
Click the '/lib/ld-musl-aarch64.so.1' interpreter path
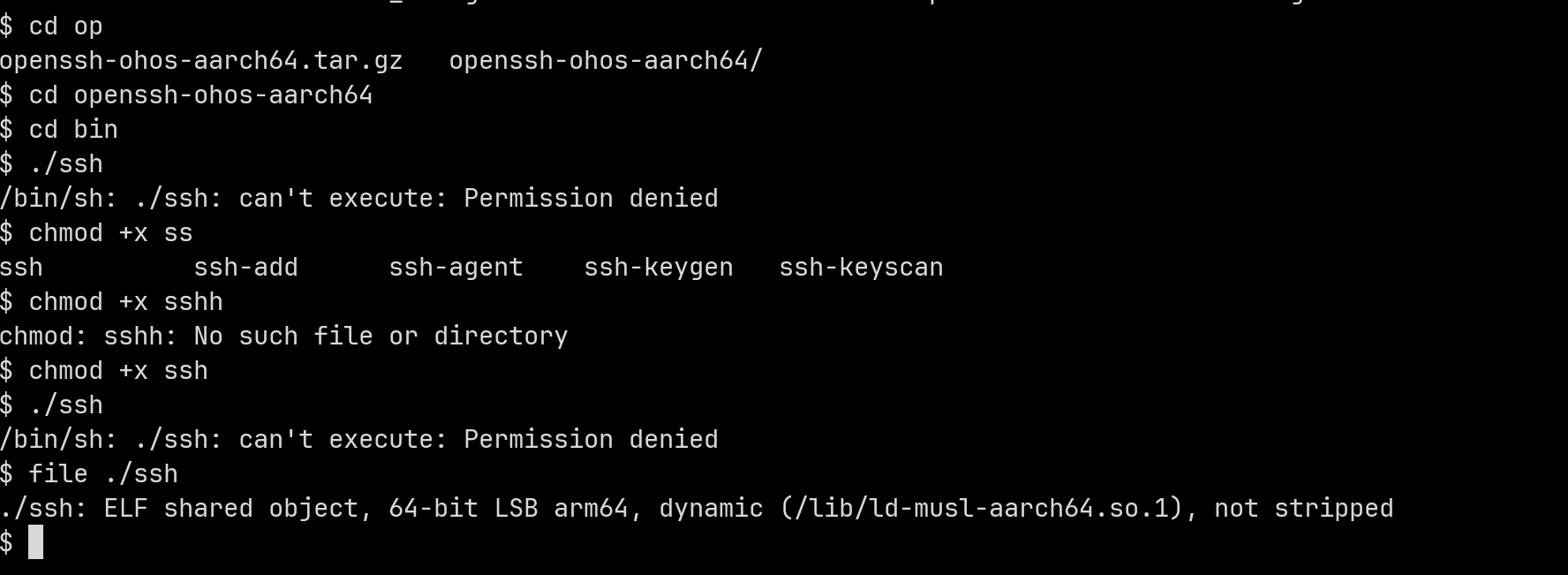[981, 509]
